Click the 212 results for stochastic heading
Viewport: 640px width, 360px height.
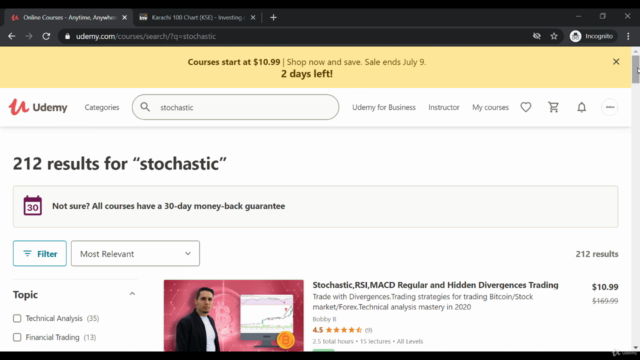point(120,164)
